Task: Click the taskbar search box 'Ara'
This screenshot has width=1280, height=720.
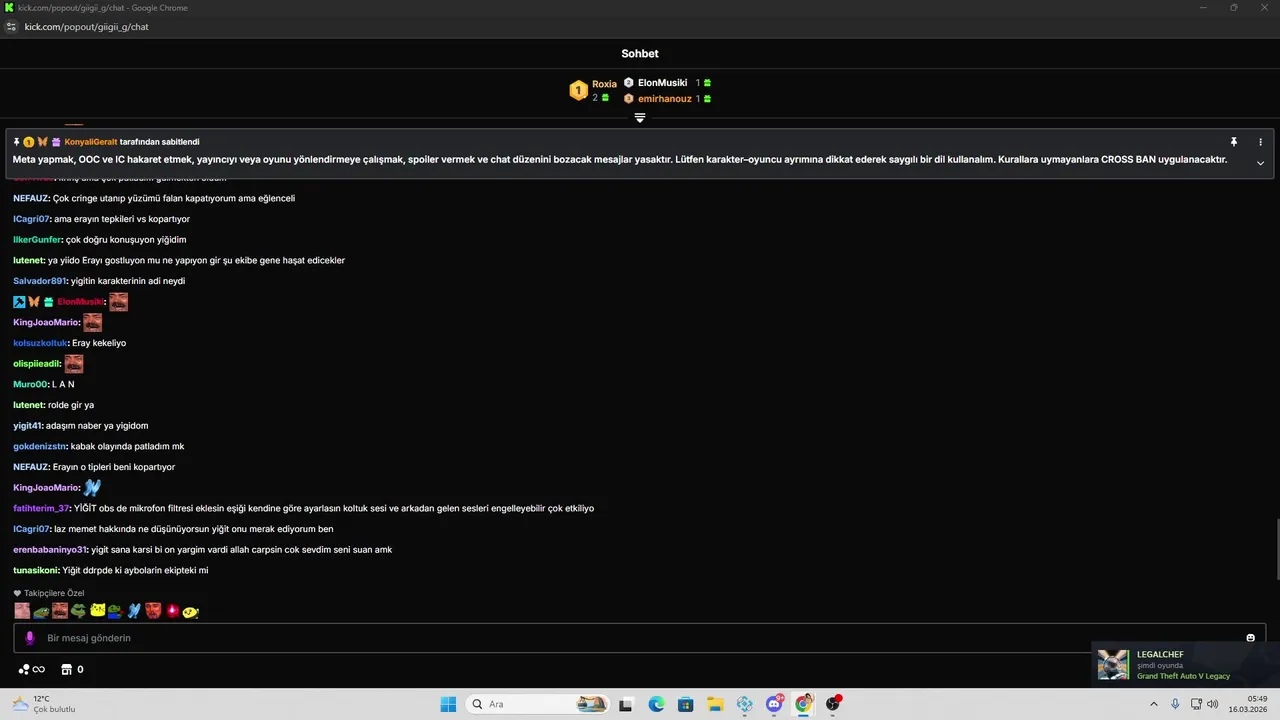Action: 539,704
